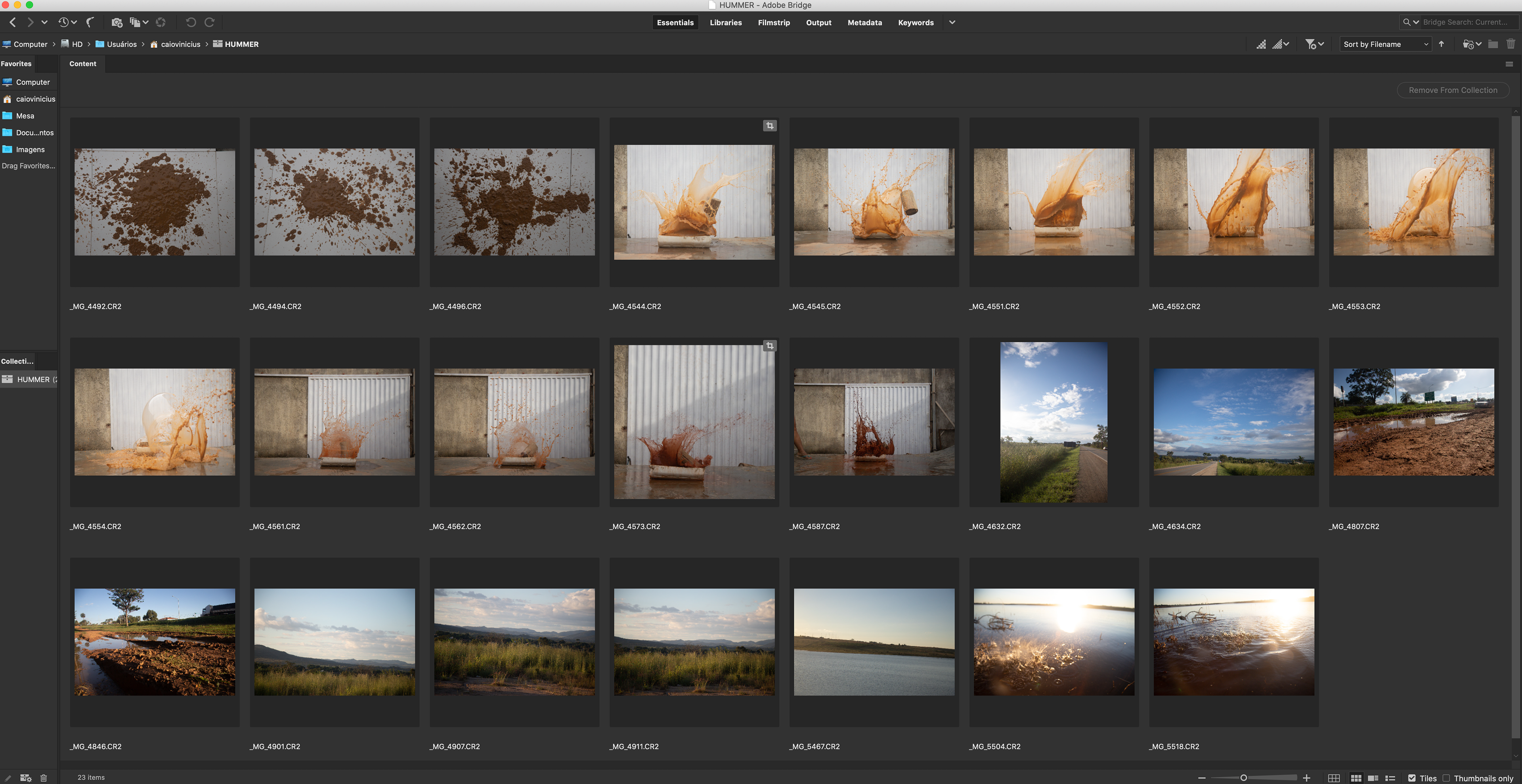Toggle ascending sort order arrow
Screen dimensions: 1522x784
[1441, 44]
